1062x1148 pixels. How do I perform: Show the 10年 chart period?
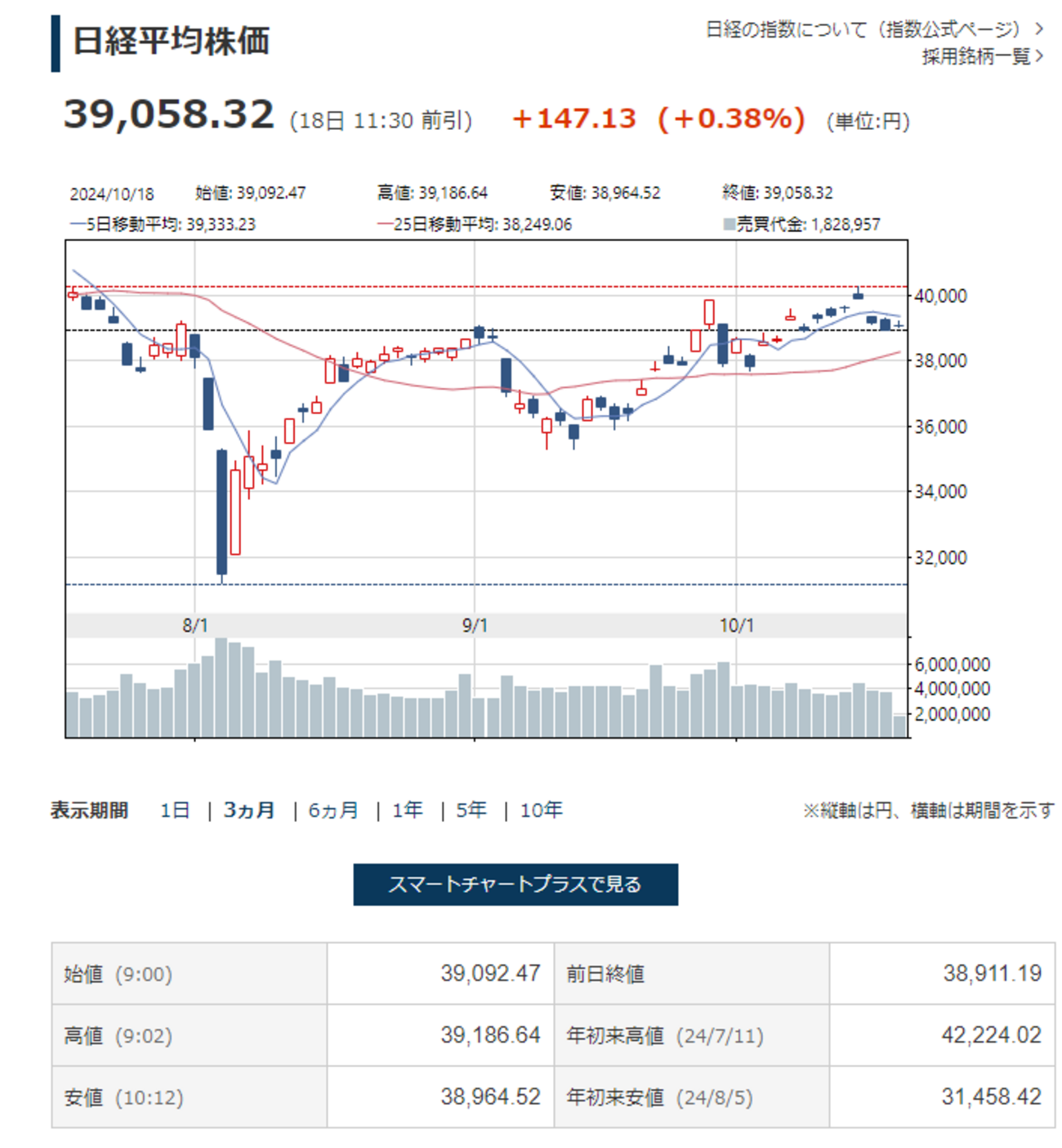click(541, 810)
